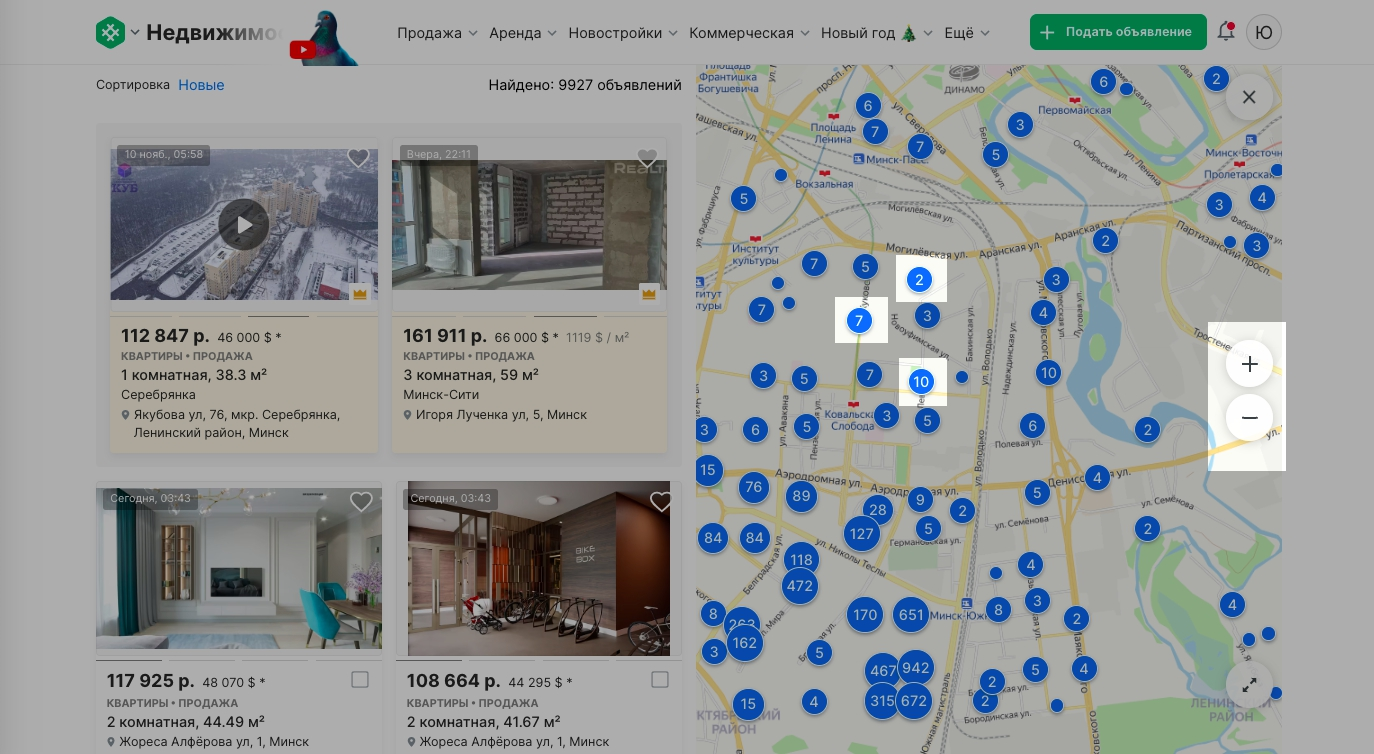Expand the chevron next to the Realt logo

pyautogui.click(x=135, y=33)
